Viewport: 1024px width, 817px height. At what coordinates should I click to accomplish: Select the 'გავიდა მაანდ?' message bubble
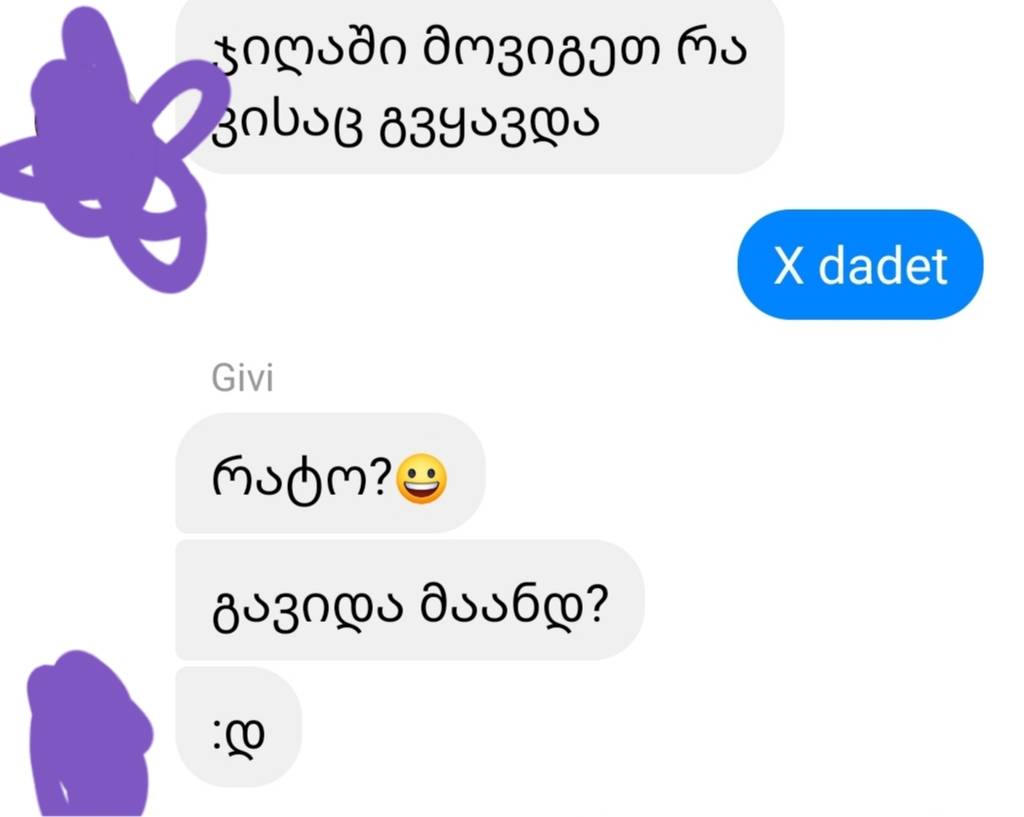click(x=409, y=600)
